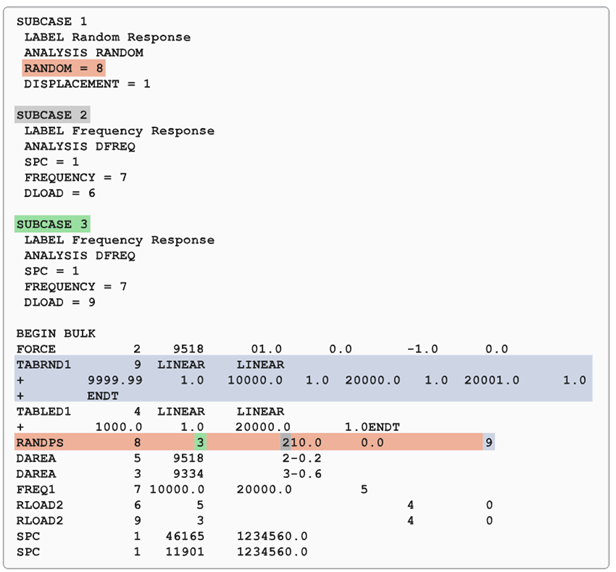Select the 'LABEL Random Response' line

pos(107,37)
